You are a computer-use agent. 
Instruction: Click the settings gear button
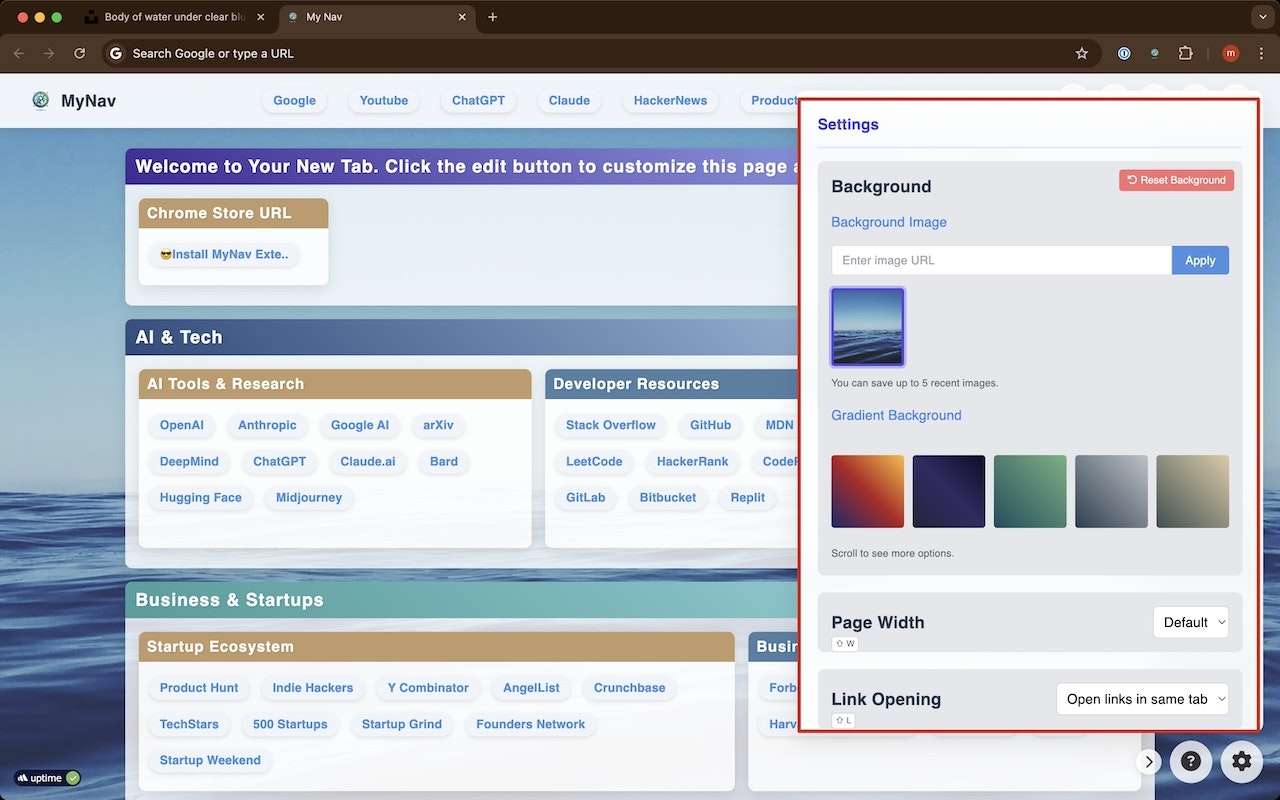(x=1242, y=761)
